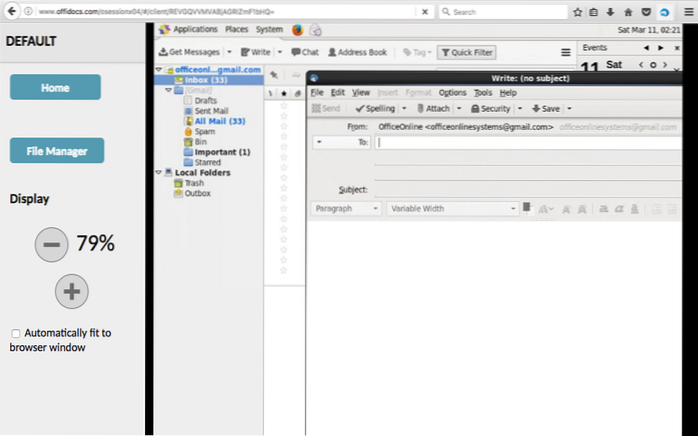Open Thunderbird hamburger menu
698x436 pixels.
click(566, 52)
